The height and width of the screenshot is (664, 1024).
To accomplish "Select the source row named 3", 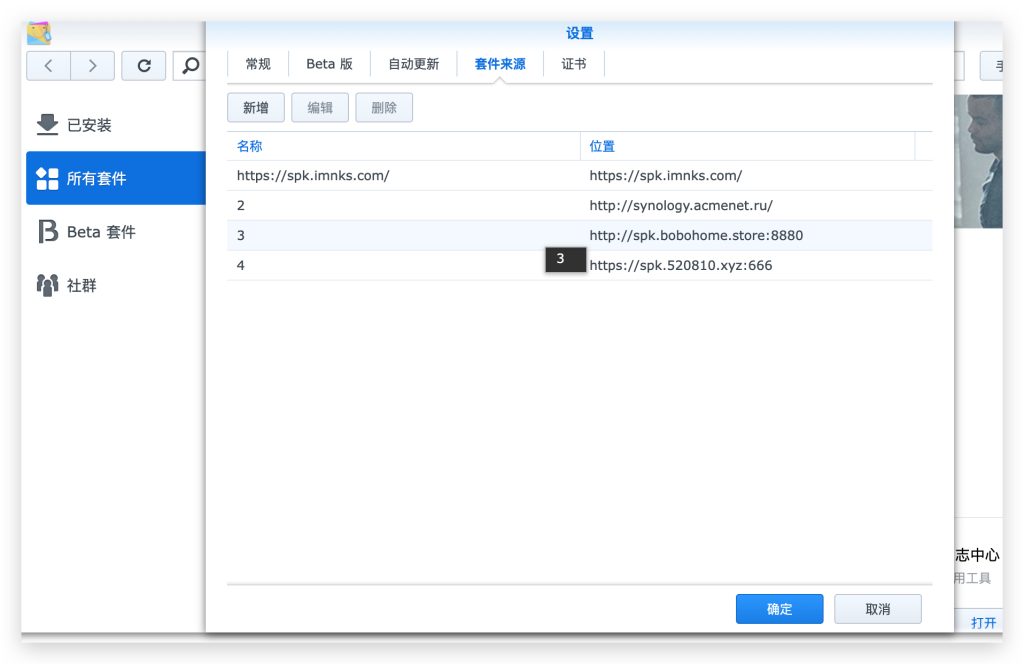I will [580, 235].
